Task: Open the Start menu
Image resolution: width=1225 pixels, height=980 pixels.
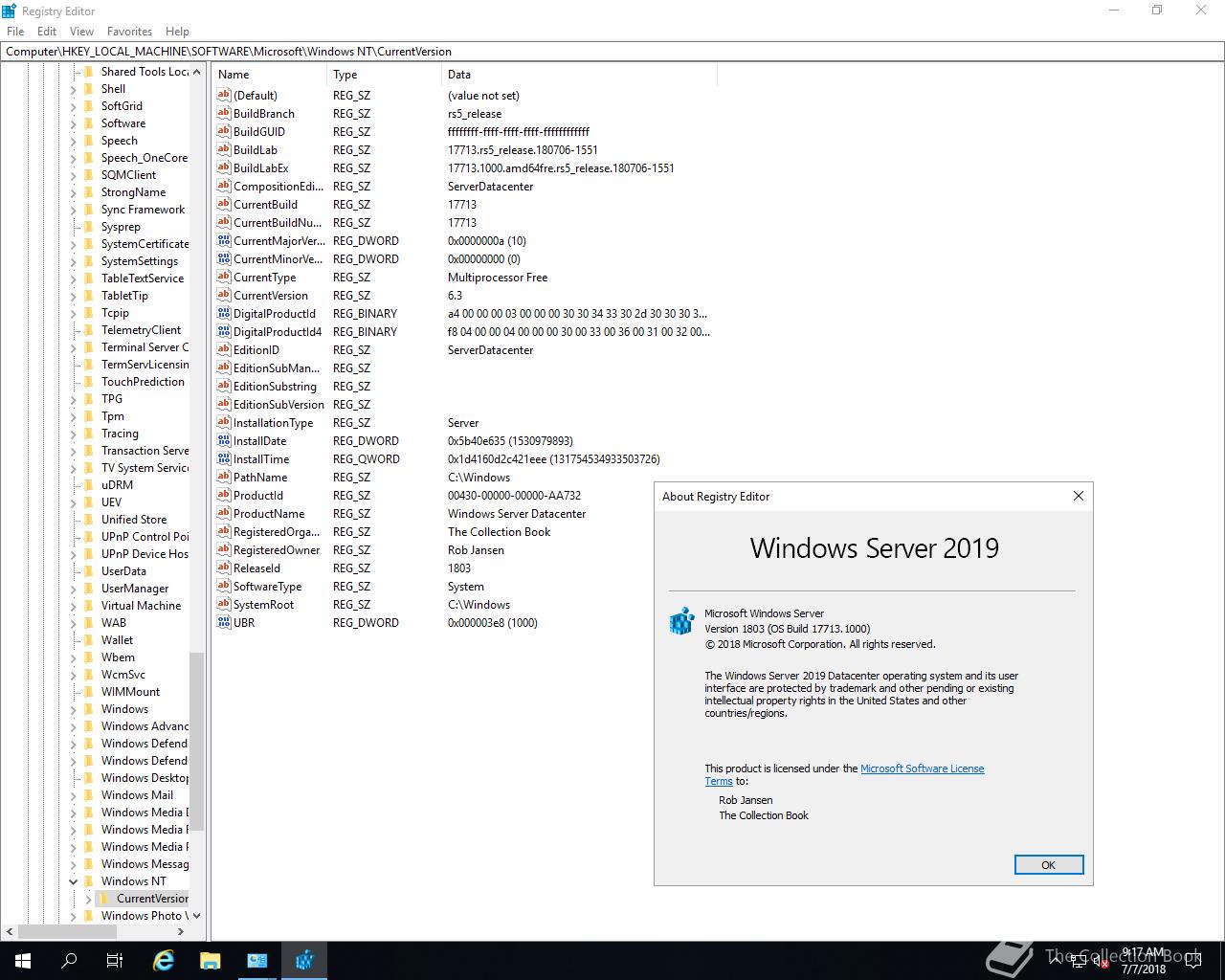Action: click(x=23, y=960)
